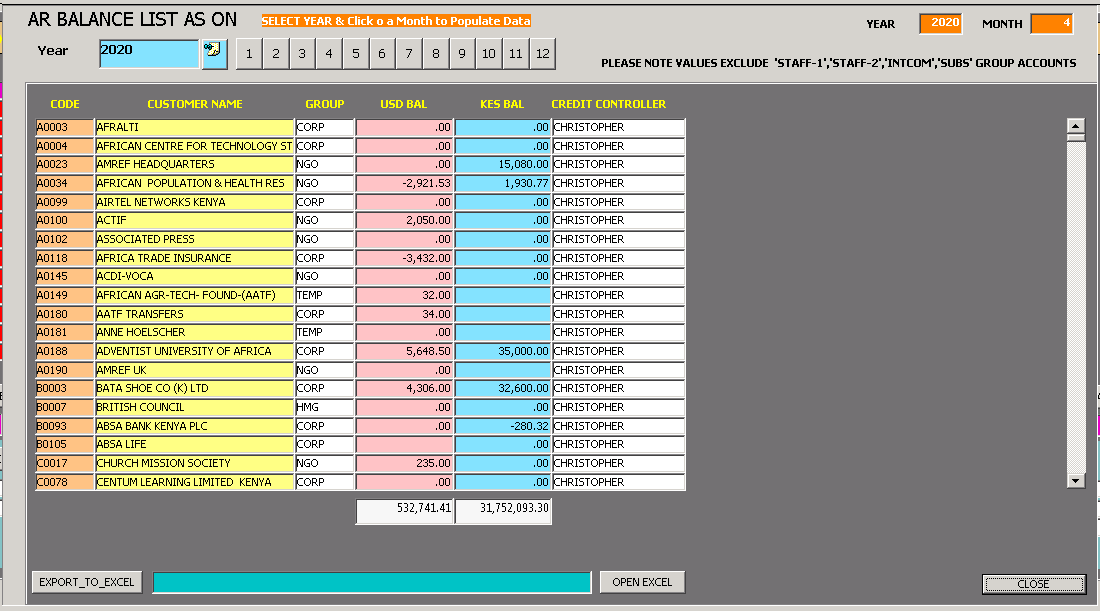Click the KES BAL column header
Screen dimensions: 1100x611
502,104
